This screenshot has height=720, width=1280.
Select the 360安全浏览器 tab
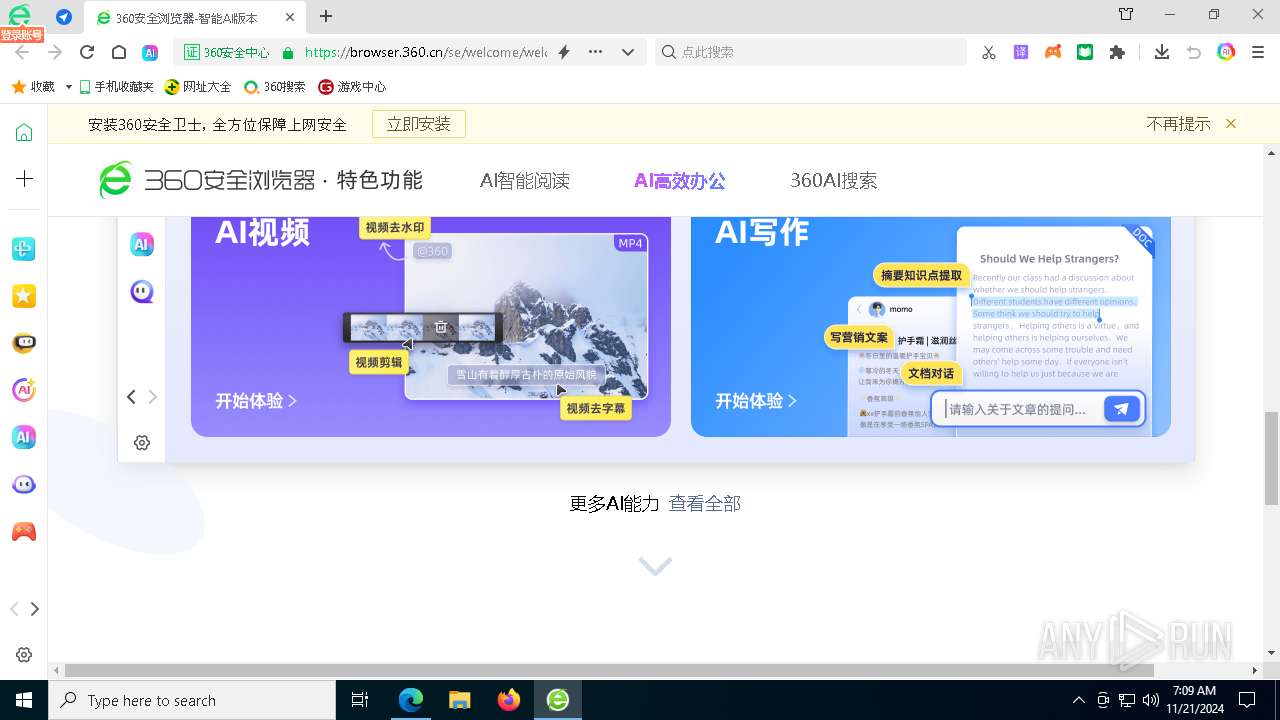click(x=196, y=17)
